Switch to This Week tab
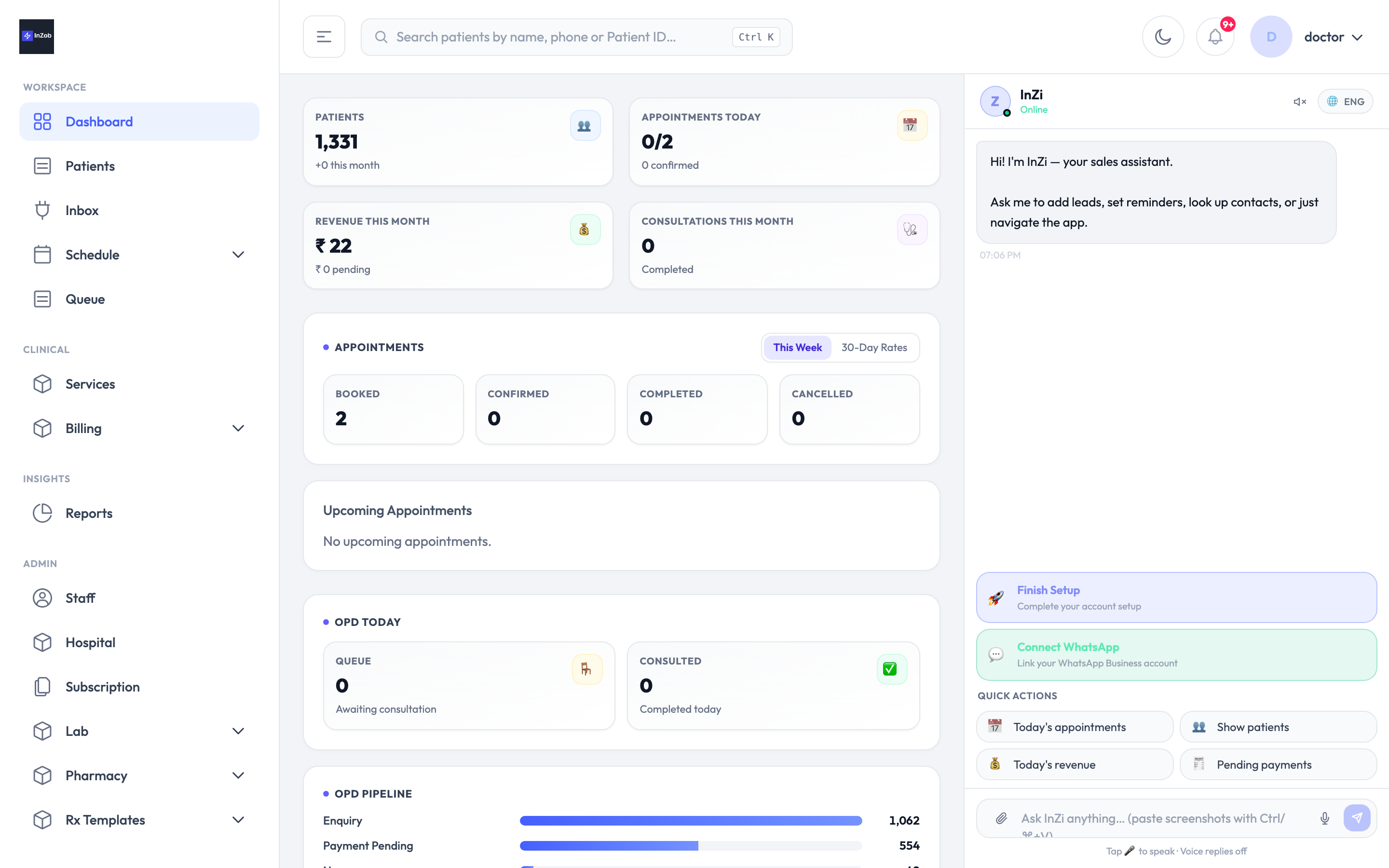 click(x=797, y=347)
